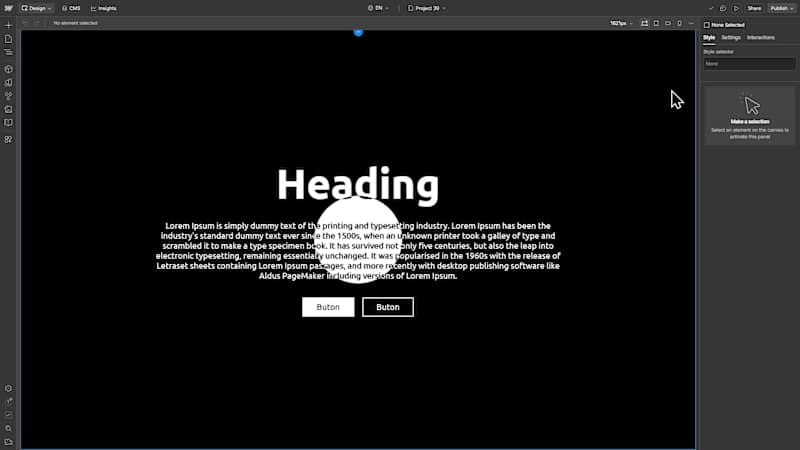Screen dimensions: 800x450
Task: Click the outlined Buton on canvas
Action: (388, 307)
